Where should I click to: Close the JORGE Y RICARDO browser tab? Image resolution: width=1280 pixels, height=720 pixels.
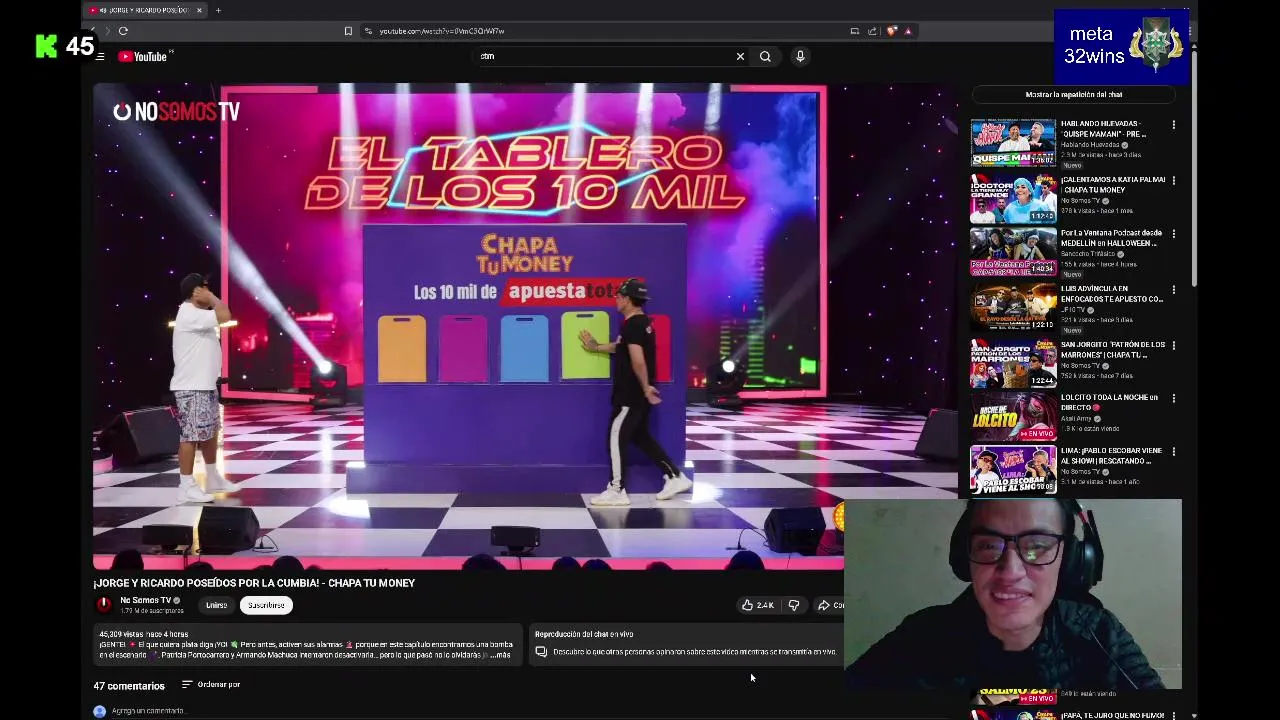pyautogui.click(x=199, y=10)
